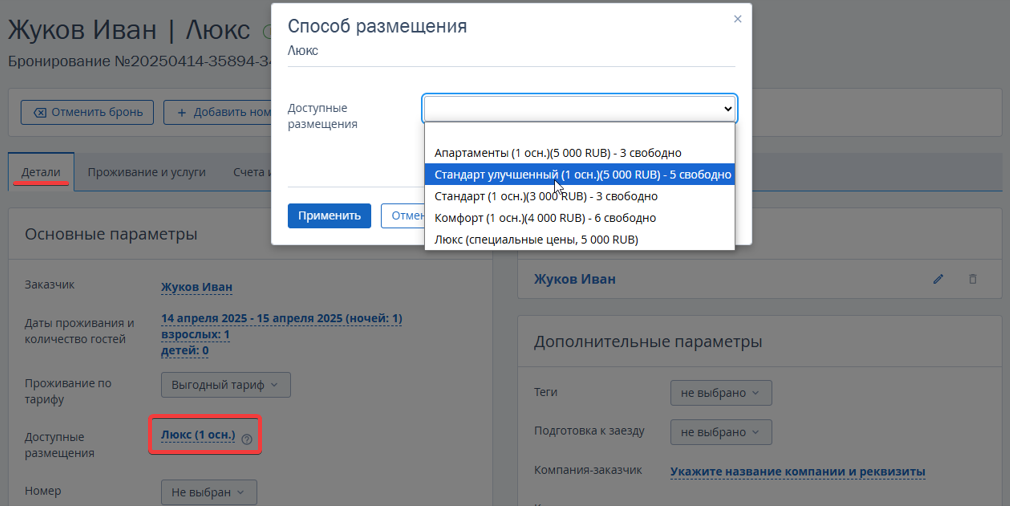Image resolution: width=1010 pixels, height=506 pixels.
Task: Close the Способ размещения dialog
Action: (738, 19)
